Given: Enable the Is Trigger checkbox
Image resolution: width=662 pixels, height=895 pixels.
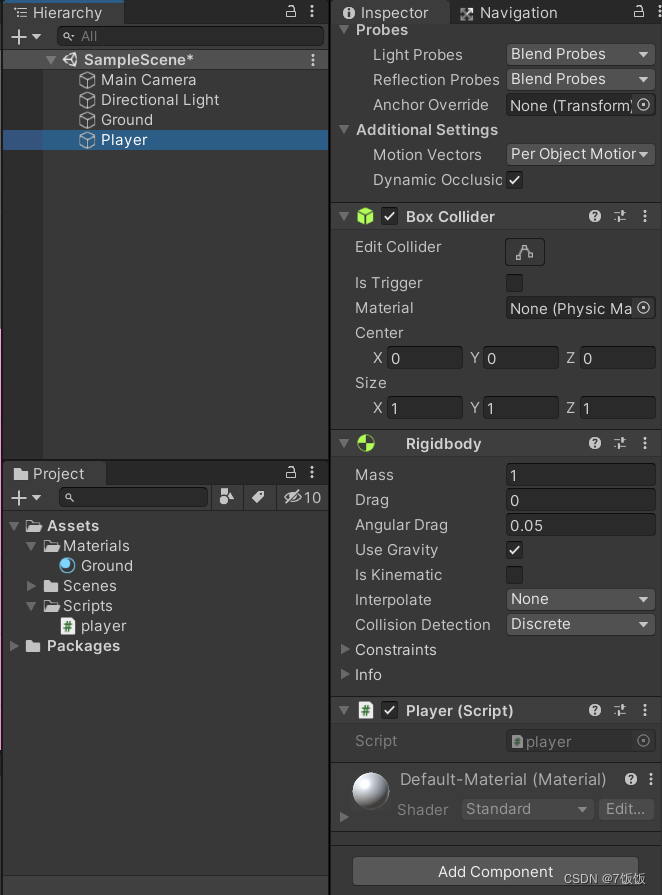Looking at the screenshot, I should (x=514, y=283).
